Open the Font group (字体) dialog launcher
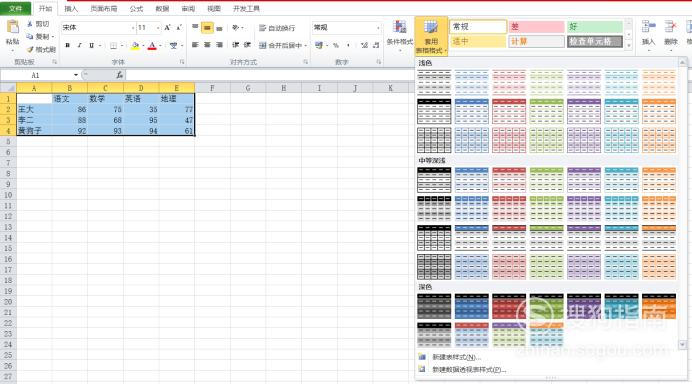 pyautogui.click(x=182, y=62)
